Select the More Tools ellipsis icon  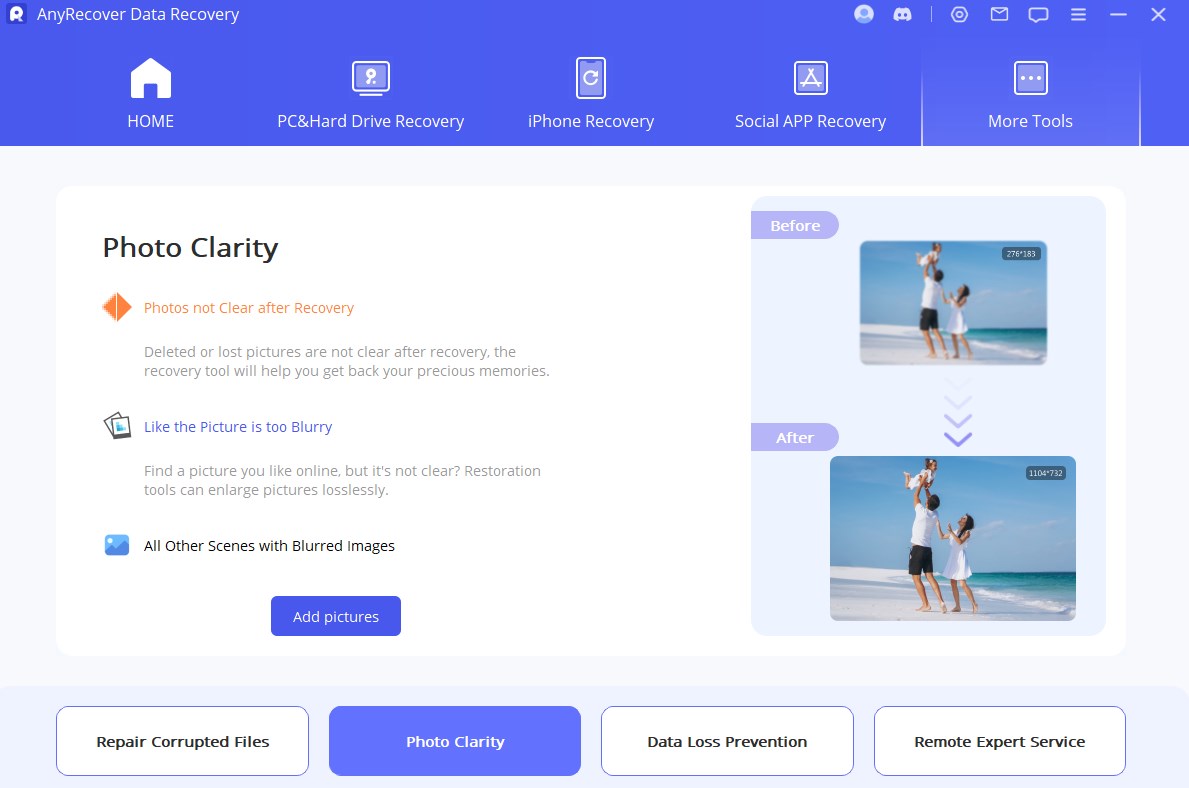click(x=1030, y=78)
